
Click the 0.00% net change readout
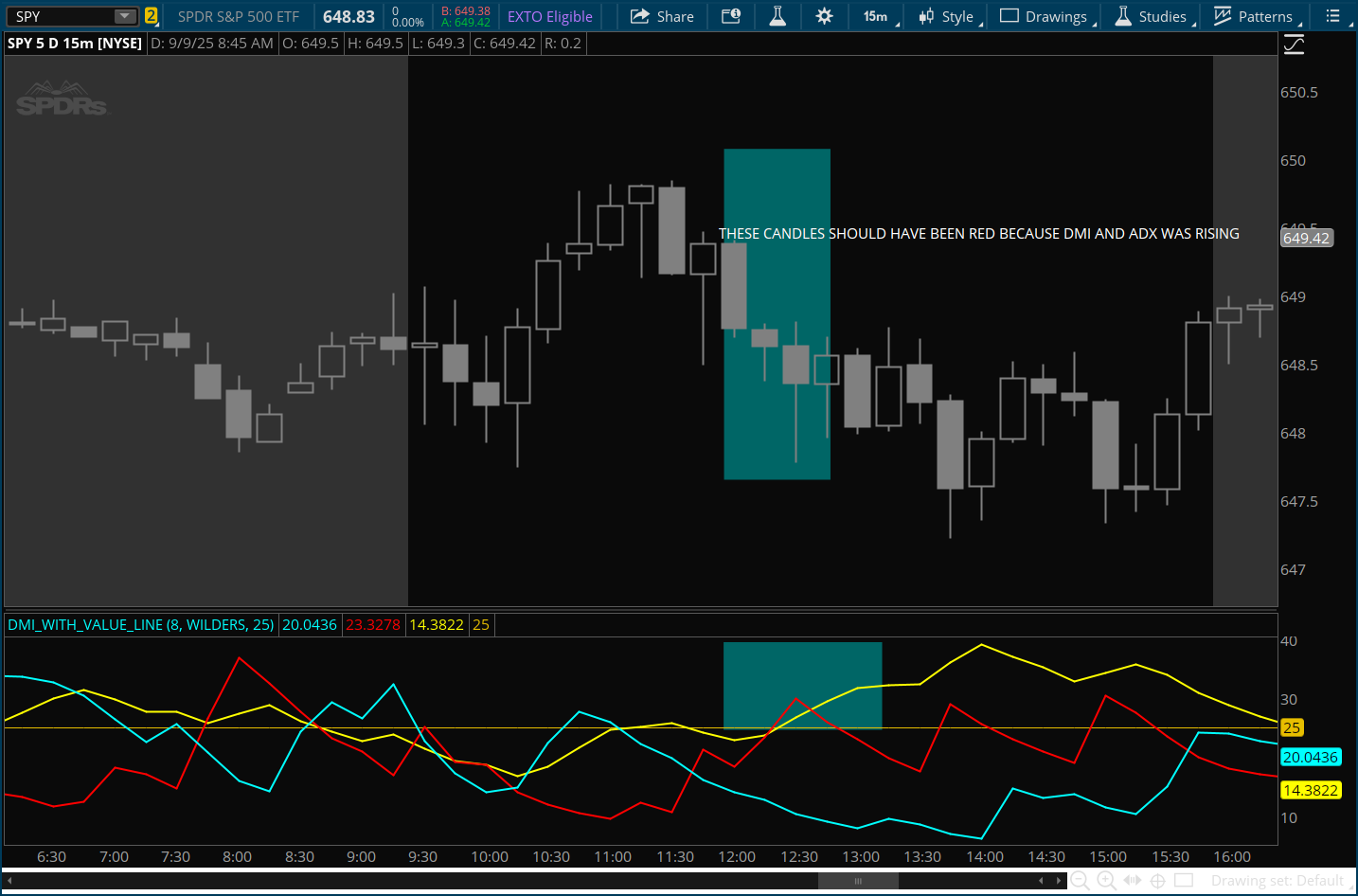point(408,23)
